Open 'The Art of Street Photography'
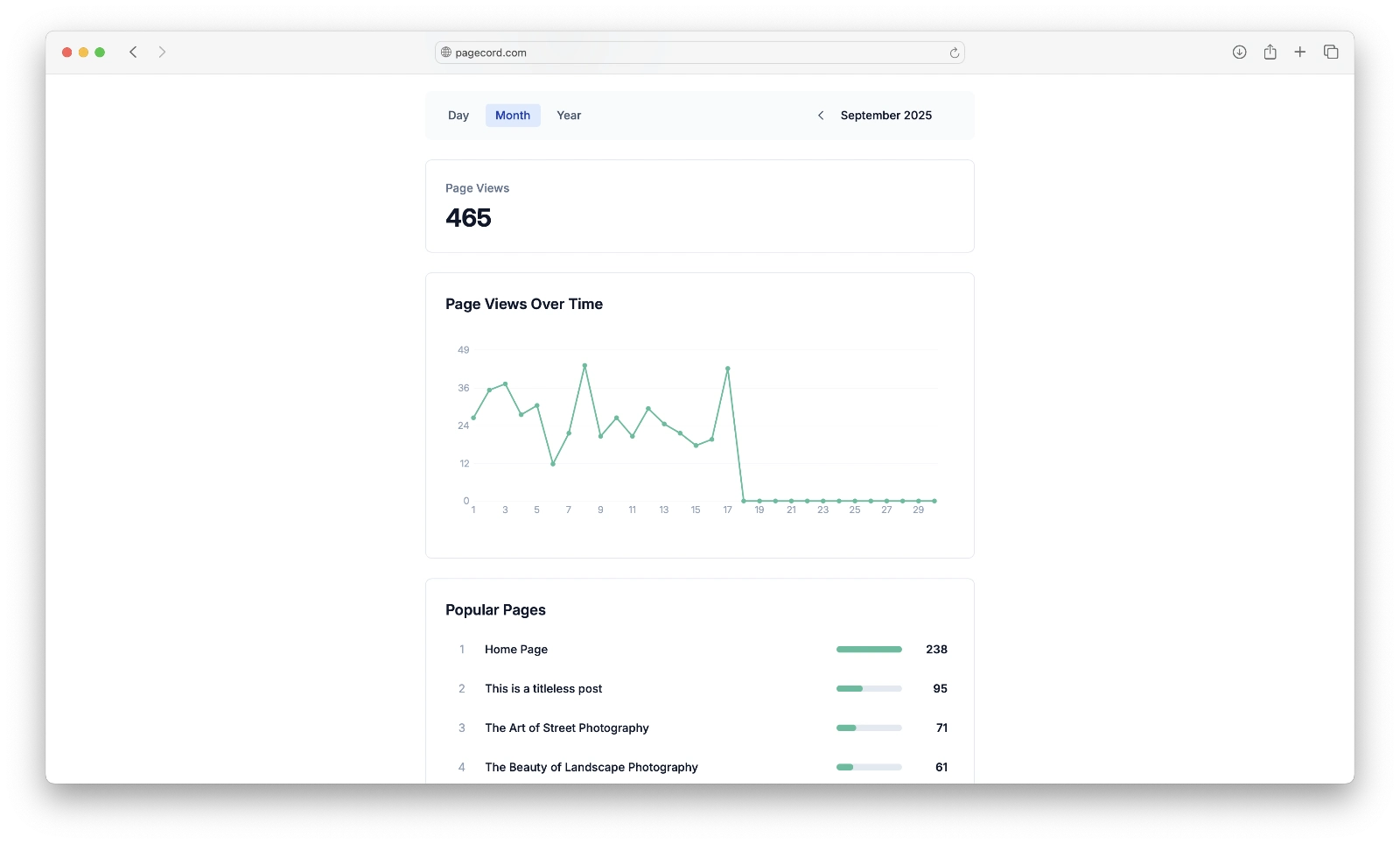Viewport: 1400px width, 844px height. click(567, 728)
